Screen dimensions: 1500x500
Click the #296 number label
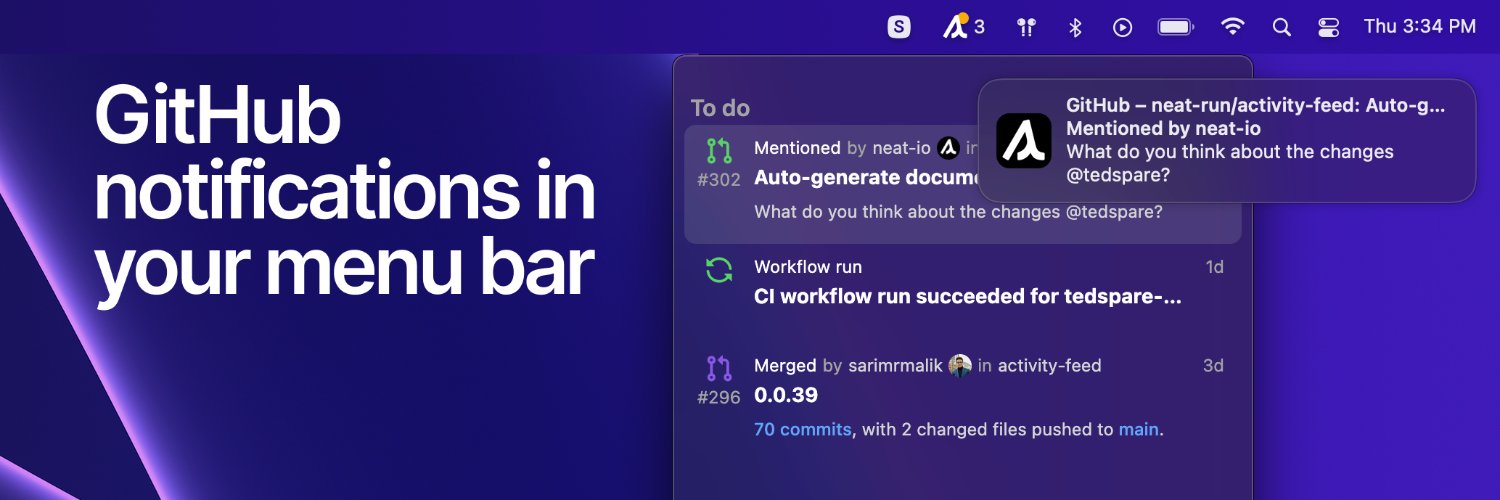(719, 398)
